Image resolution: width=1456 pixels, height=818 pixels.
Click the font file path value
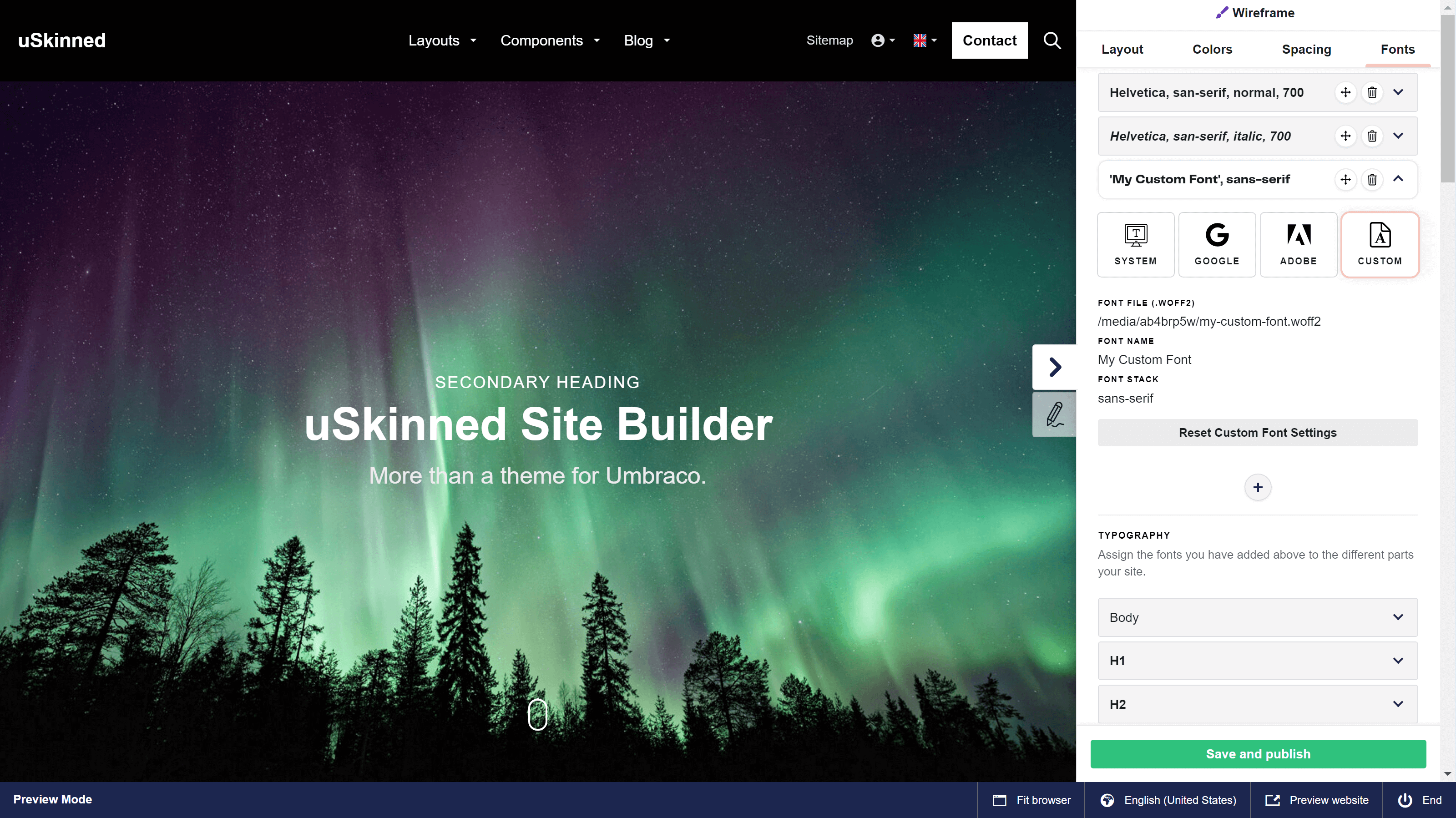[1209, 321]
